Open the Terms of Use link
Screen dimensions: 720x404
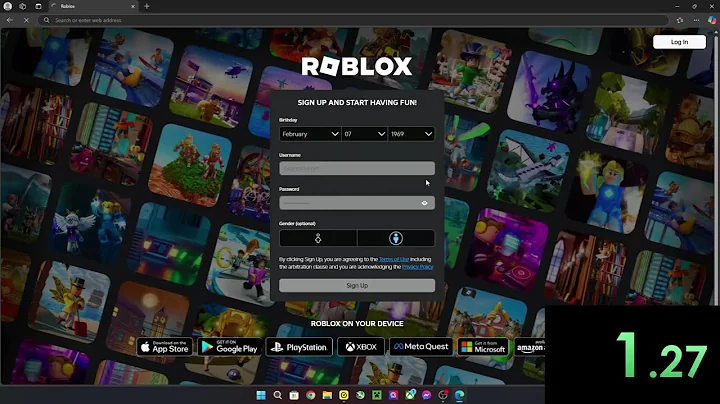point(394,259)
